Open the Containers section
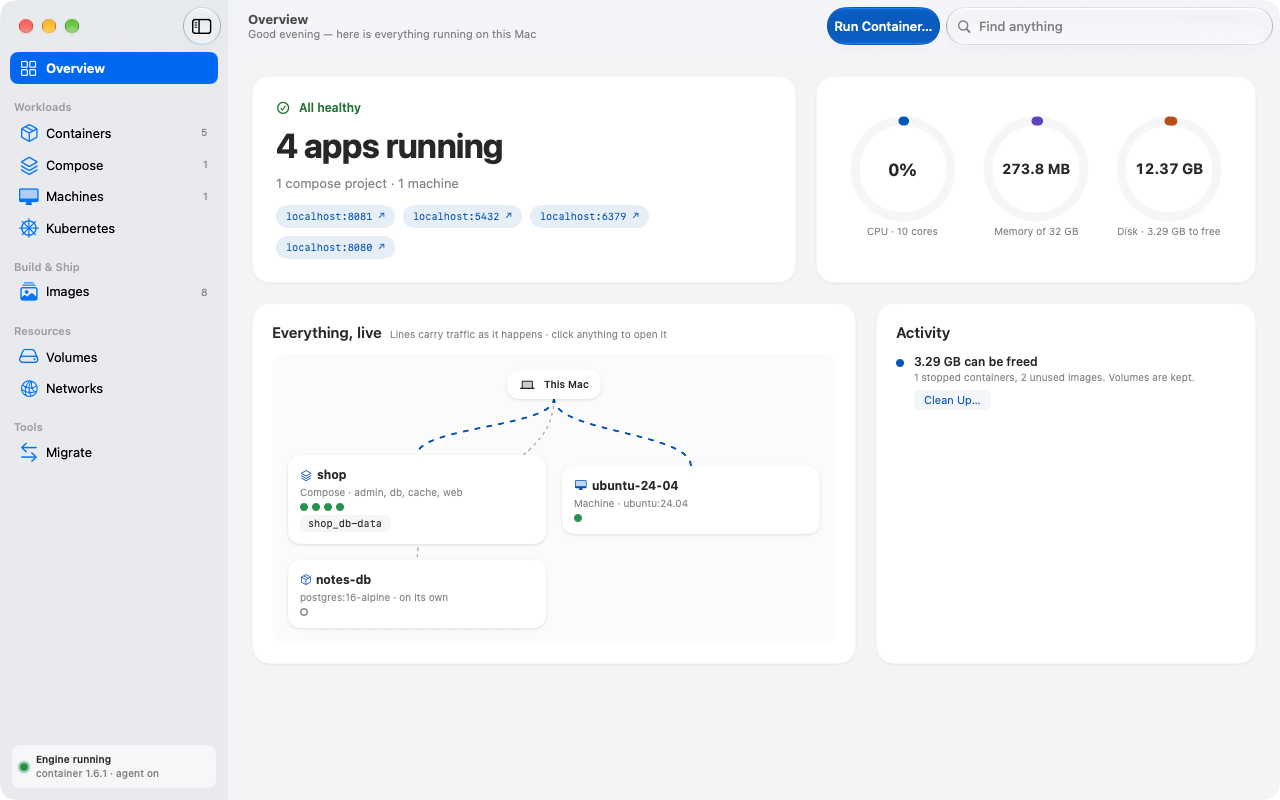This screenshot has width=1280, height=800. click(x=114, y=133)
